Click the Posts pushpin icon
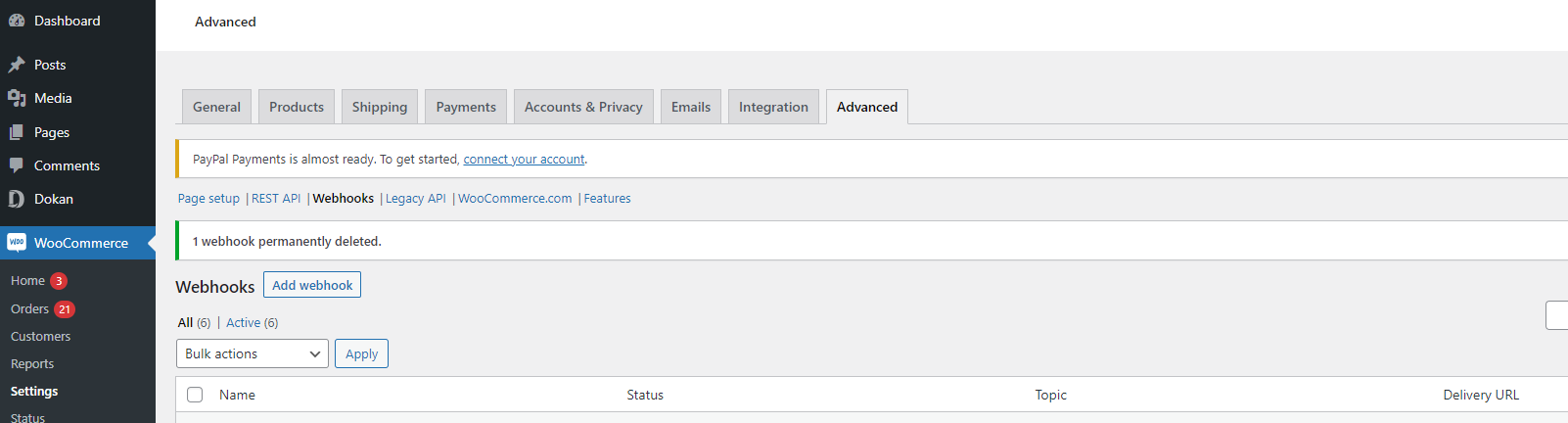This screenshot has width=1568, height=423. (17, 65)
